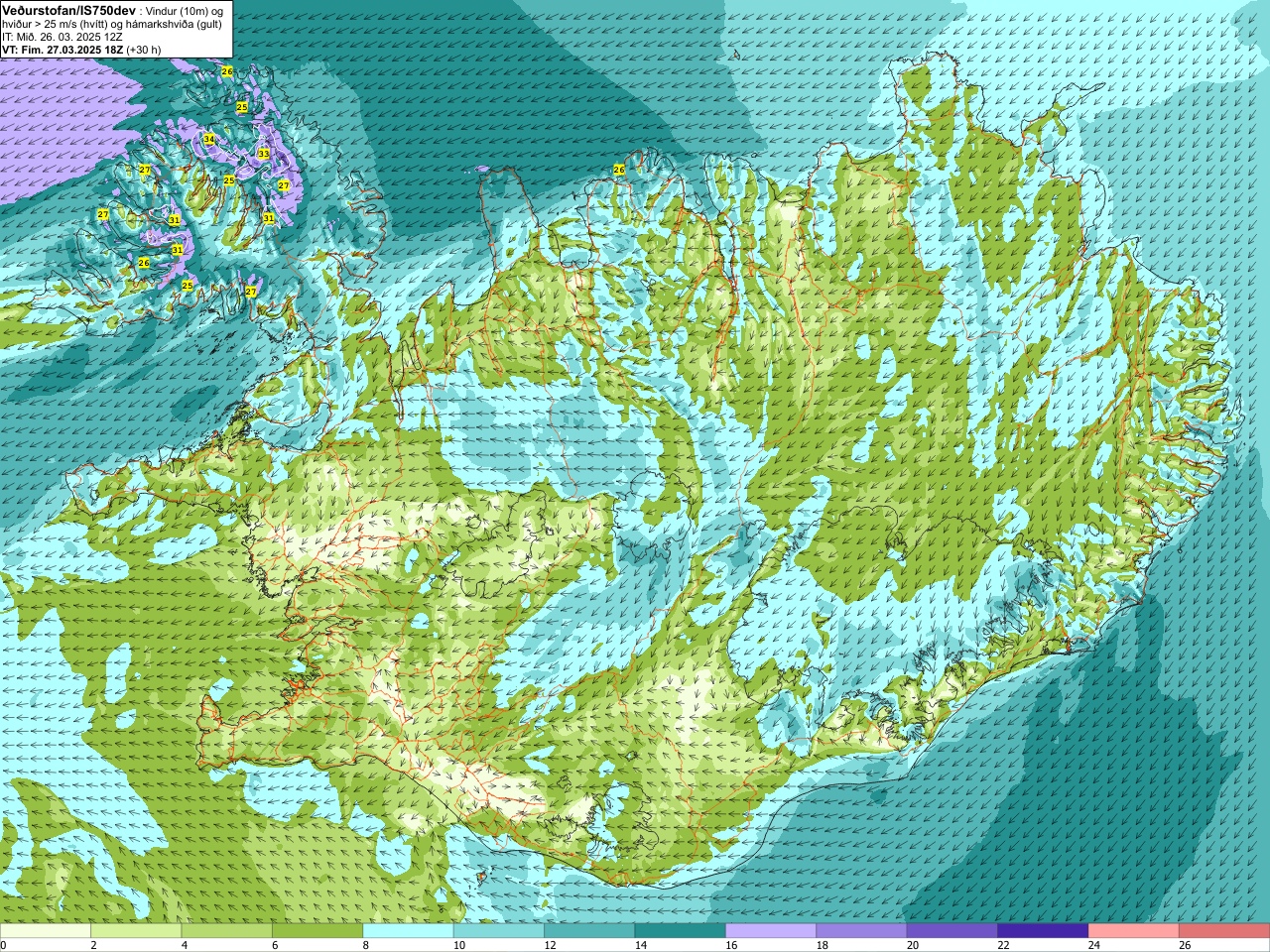Click the 'Vindur (10m) og' title text
Image resolution: width=1270 pixels, height=952 pixels.
pyautogui.click(x=185, y=11)
